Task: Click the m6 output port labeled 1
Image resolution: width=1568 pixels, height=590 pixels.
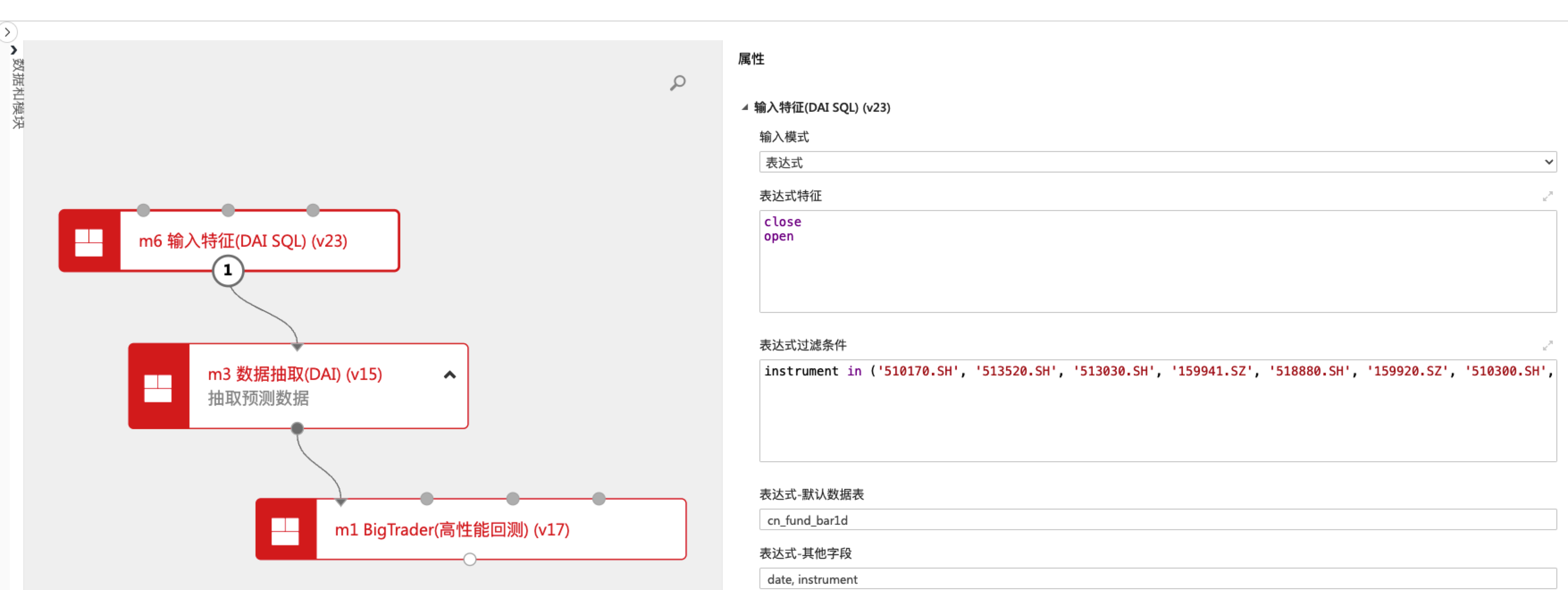Action: pos(228,270)
